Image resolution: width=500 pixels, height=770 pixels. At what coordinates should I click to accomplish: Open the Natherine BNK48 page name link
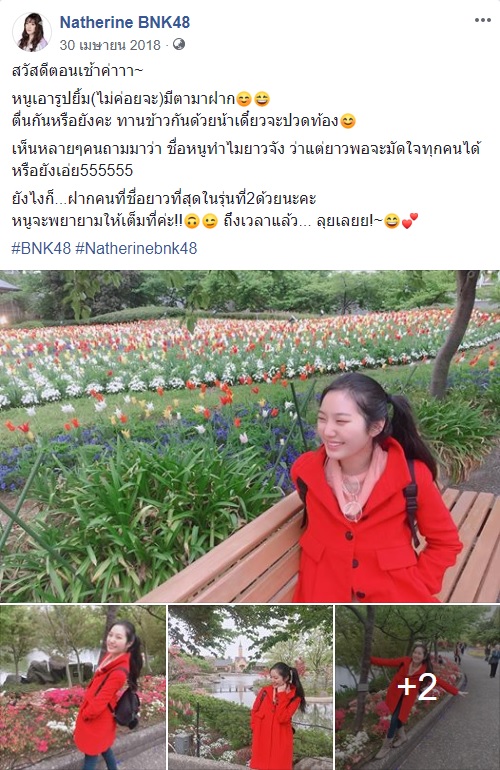click(x=125, y=22)
